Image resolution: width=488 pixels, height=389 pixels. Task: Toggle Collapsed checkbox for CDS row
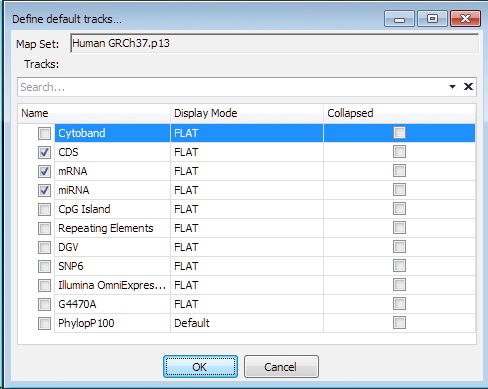[399, 152]
